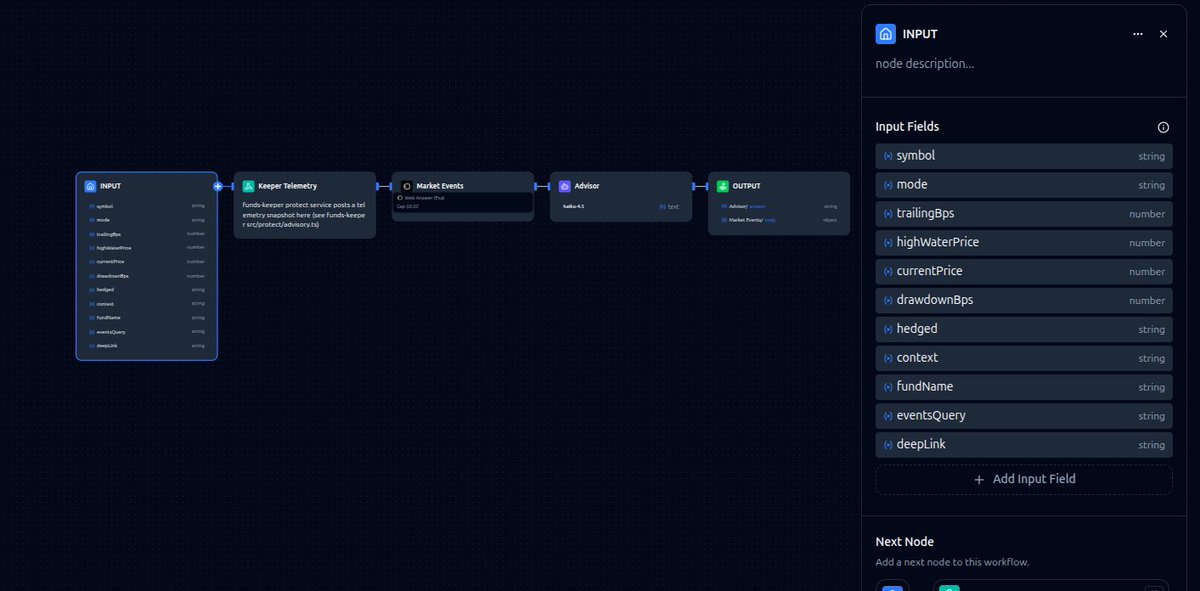The height and width of the screenshot is (591, 1200).
Task: Click the symbol row in INPUT canvas node
Action: tap(147, 206)
